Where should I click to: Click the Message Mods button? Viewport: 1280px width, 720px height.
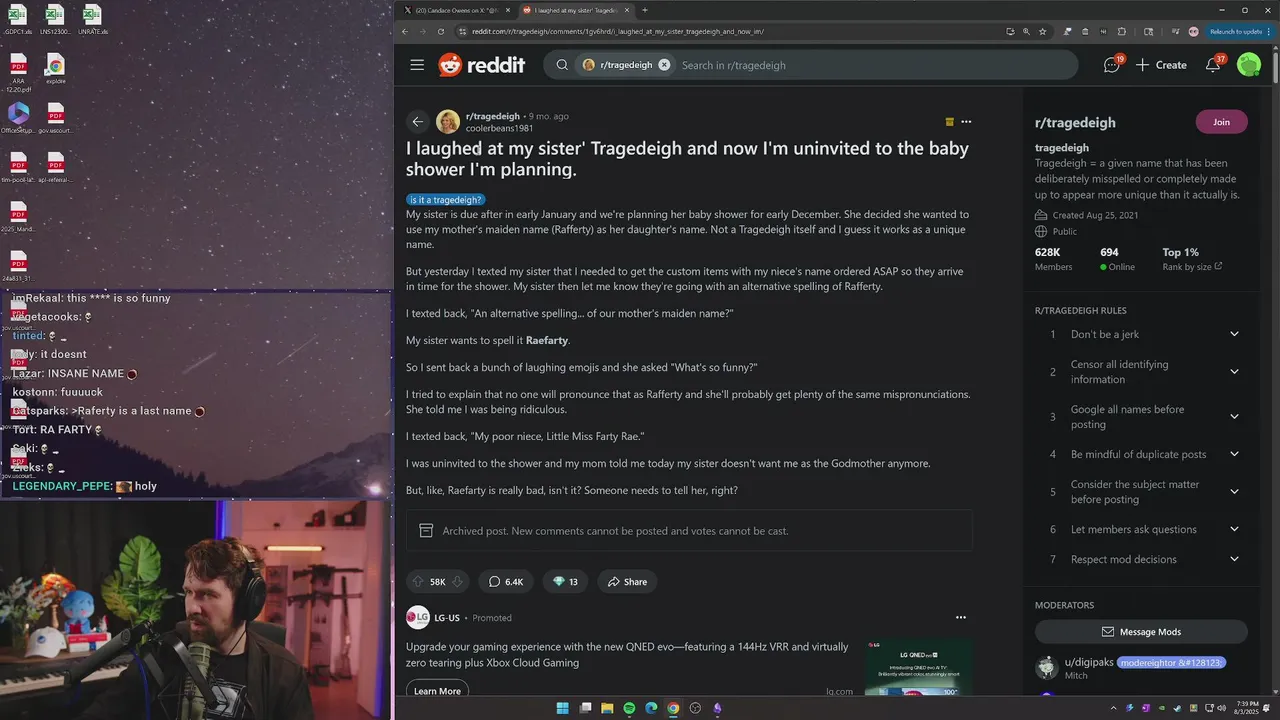[x=1141, y=632]
